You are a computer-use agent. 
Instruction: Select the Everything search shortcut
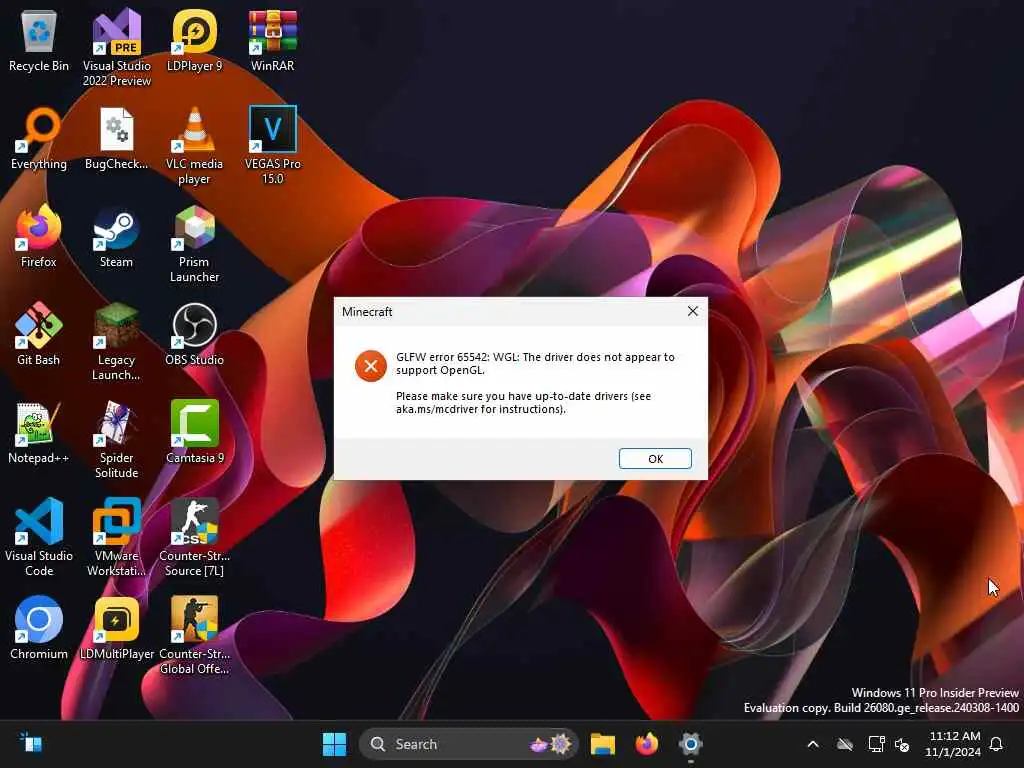point(39,138)
